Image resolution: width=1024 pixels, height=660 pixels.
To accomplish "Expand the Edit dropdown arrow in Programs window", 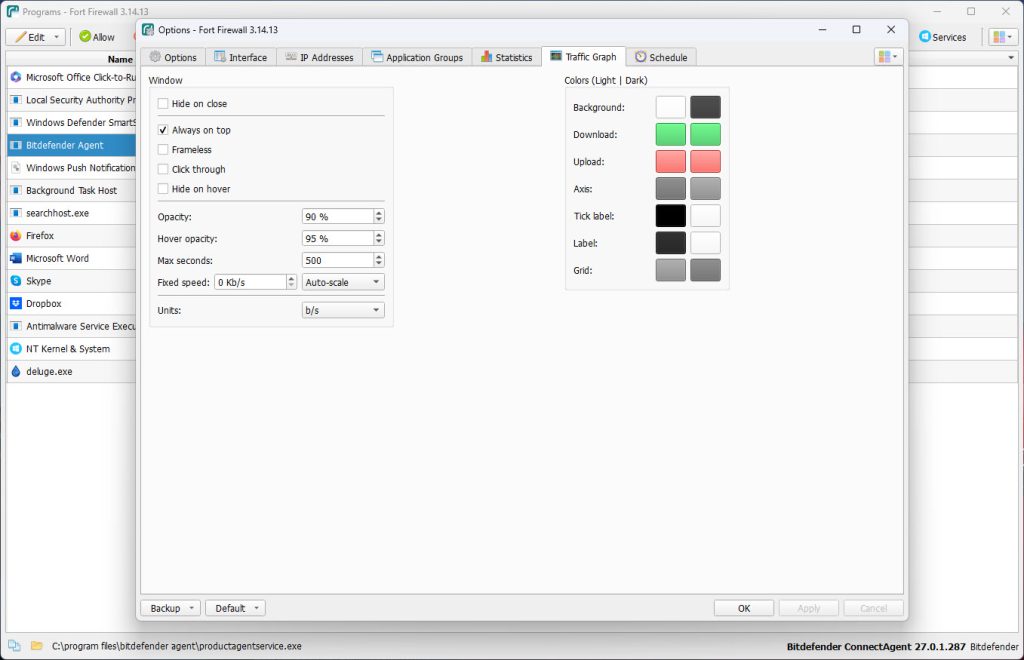I will (56, 37).
